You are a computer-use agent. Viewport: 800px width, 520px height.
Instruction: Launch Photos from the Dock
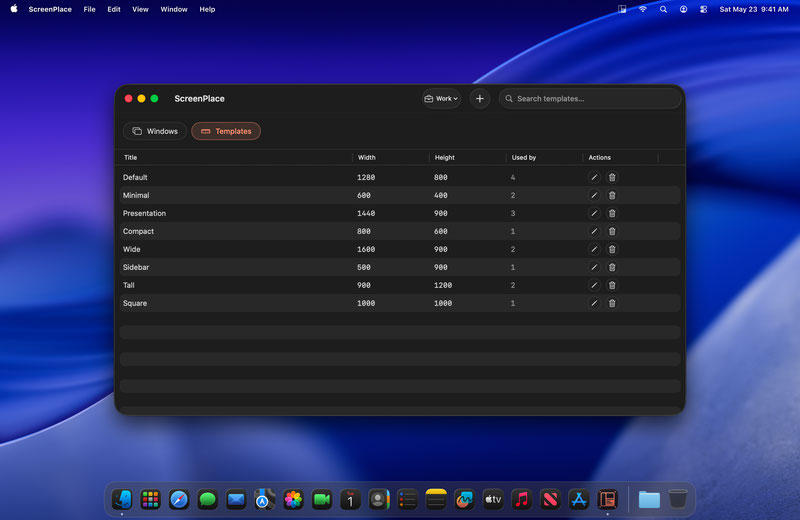pos(293,499)
